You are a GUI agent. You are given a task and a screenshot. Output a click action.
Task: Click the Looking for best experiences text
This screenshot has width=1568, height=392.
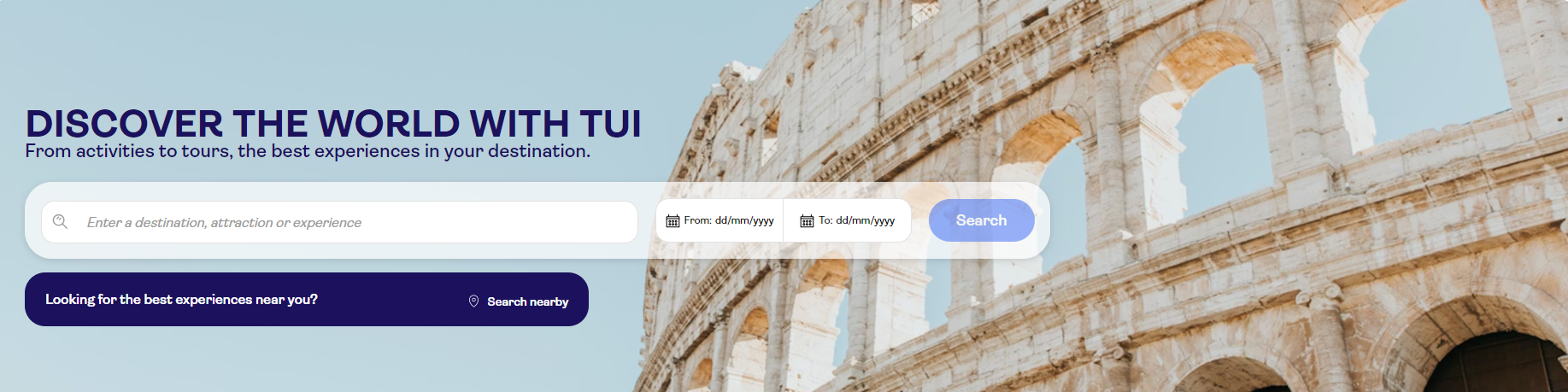pyautogui.click(x=181, y=299)
